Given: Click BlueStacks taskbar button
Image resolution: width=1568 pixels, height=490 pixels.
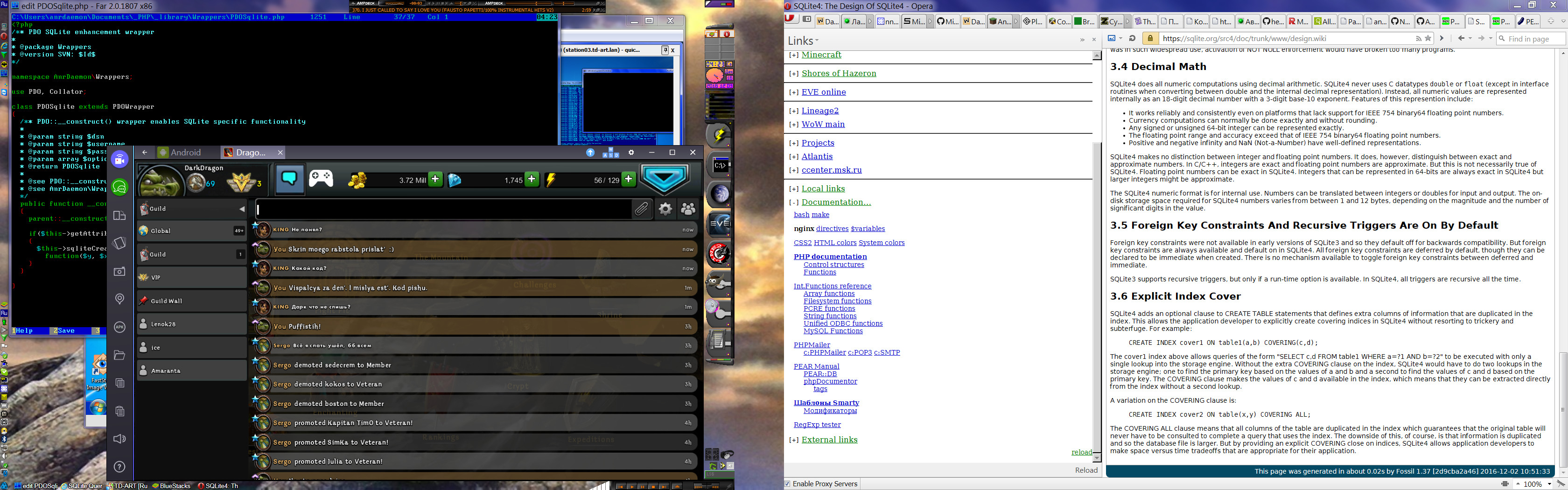Looking at the screenshot, I should [x=172, y=486].
